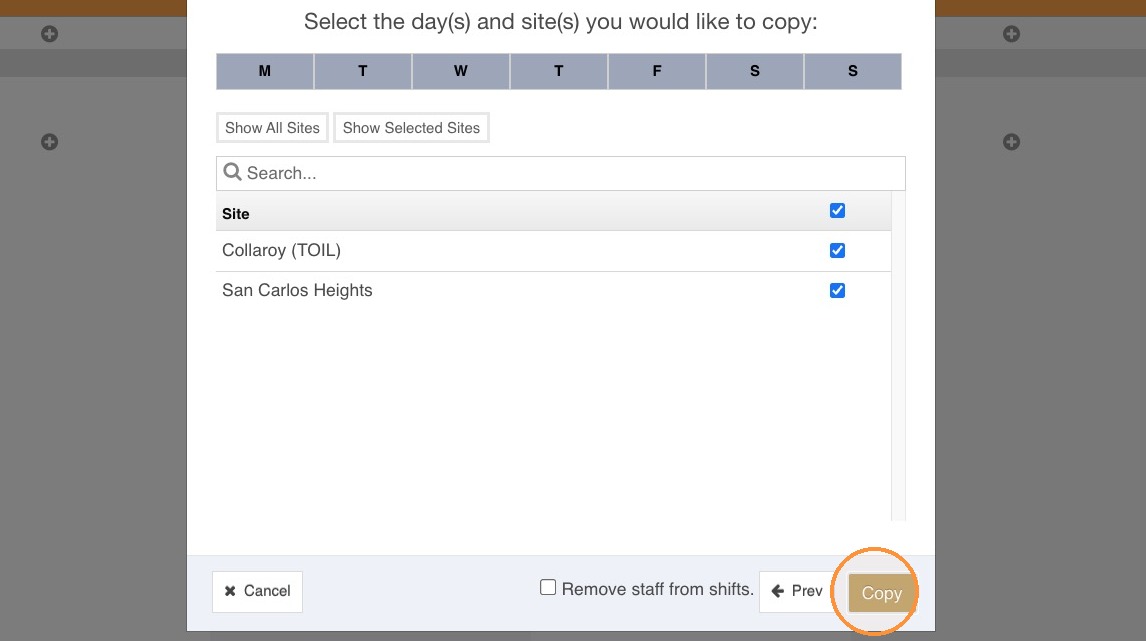The height and width of the screenshot is (641, 1146).
Task: Select the last S (Sunday) day cell
Action: [853, 71]
